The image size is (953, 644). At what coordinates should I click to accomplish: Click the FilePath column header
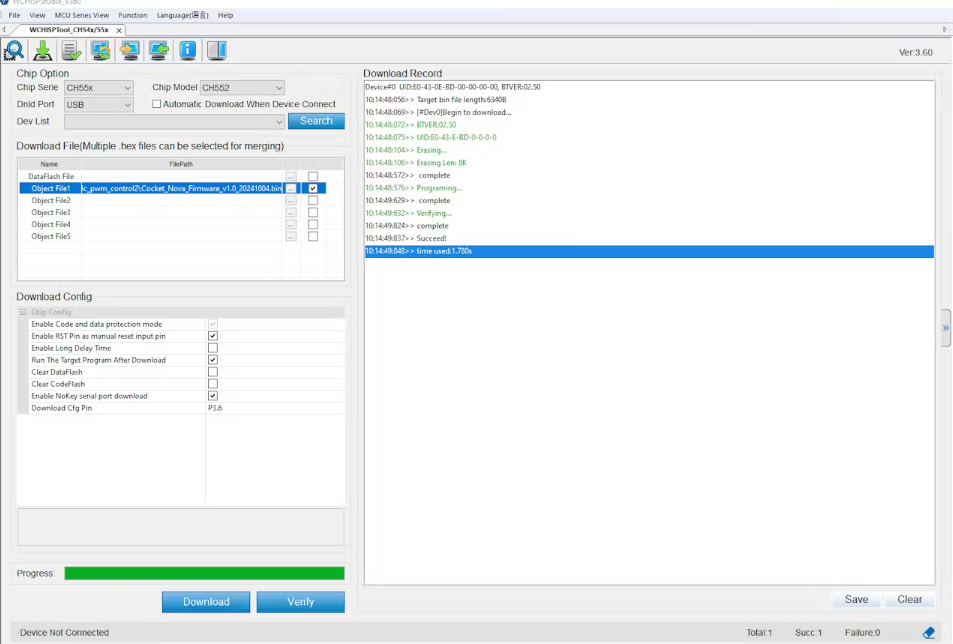(x=181, y=164)
